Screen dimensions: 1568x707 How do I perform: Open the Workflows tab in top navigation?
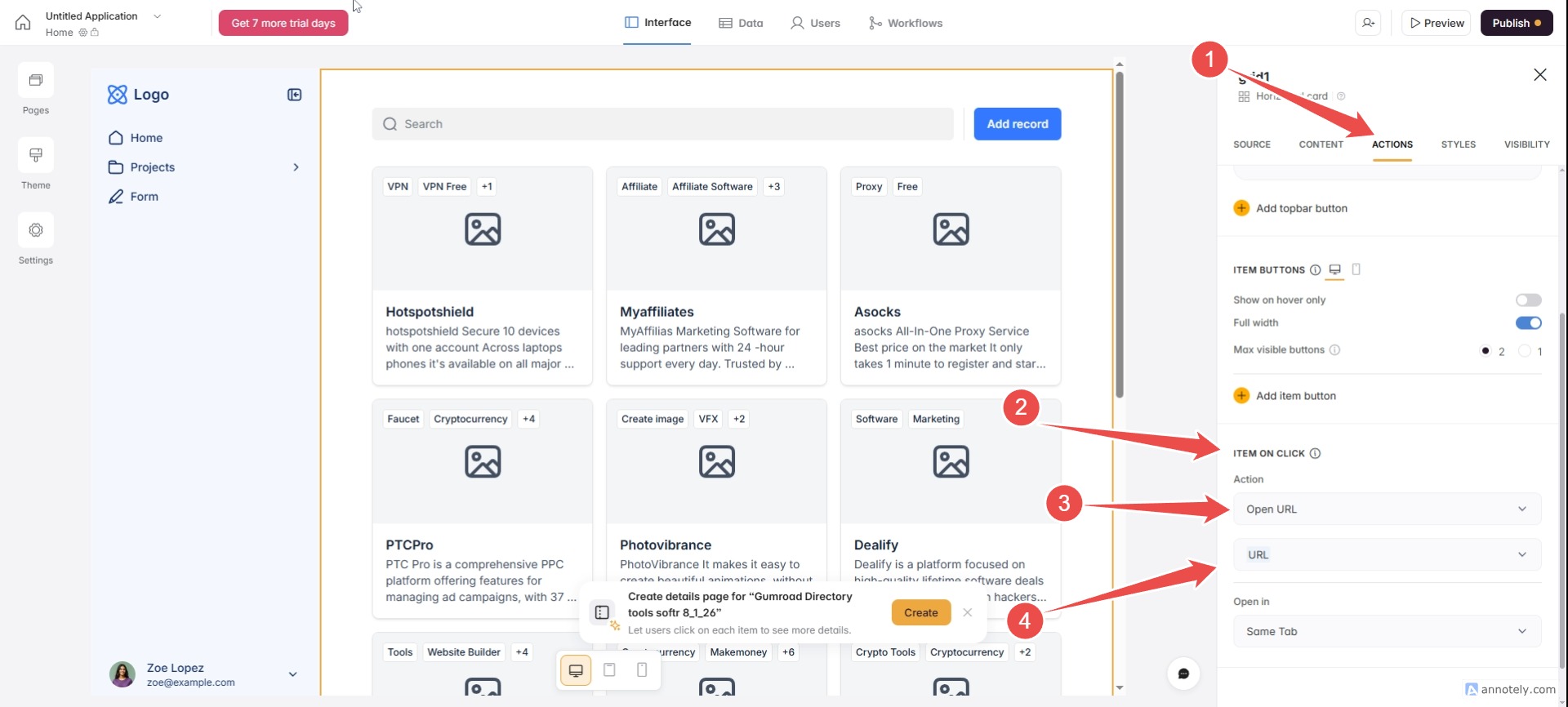tap(906, 23)
